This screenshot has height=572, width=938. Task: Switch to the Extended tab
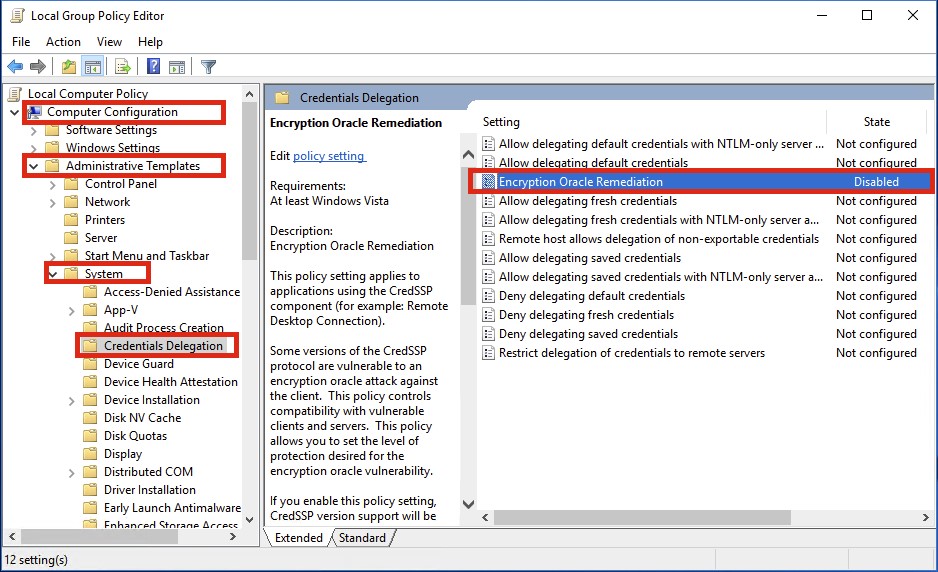pyautogui.click(x=299, y=538)
